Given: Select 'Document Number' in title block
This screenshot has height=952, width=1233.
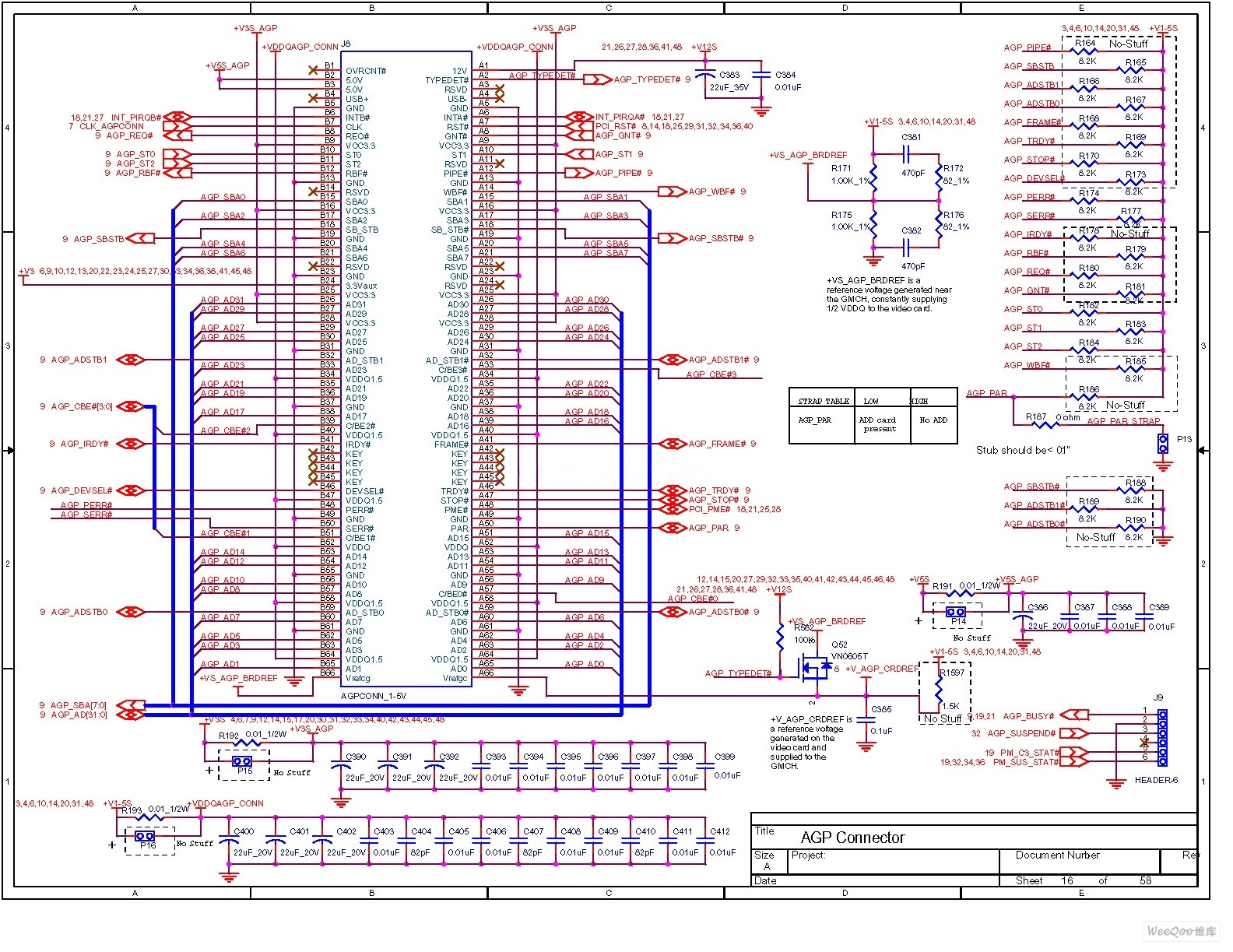Looking at the screenshot, I should (1057, 855).
